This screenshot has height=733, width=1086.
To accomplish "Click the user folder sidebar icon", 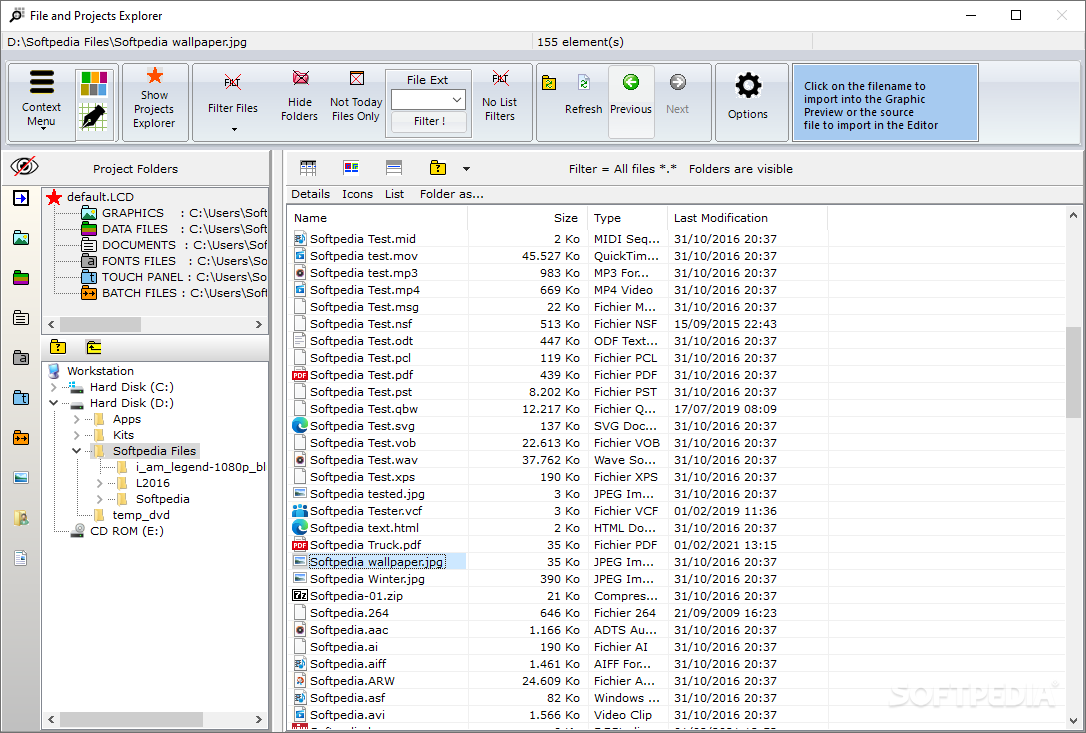I will (21, 518).
